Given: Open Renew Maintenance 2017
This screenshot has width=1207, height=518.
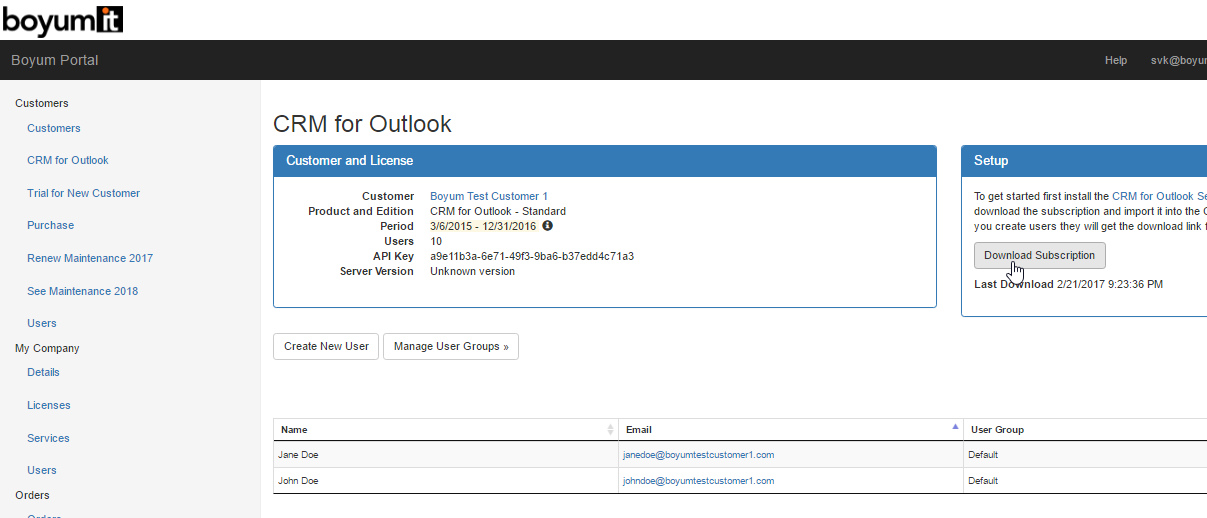Looking at the screenshot, I should coord(90,258).
